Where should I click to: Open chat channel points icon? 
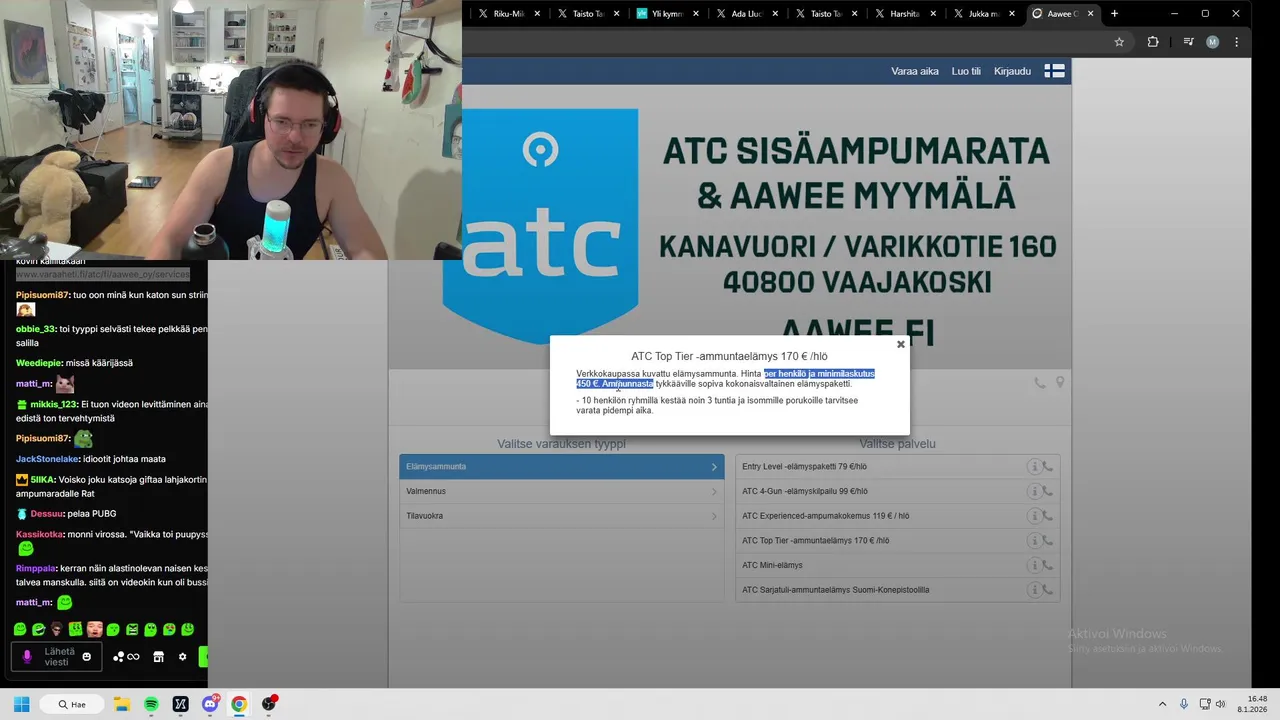[126, 657]
